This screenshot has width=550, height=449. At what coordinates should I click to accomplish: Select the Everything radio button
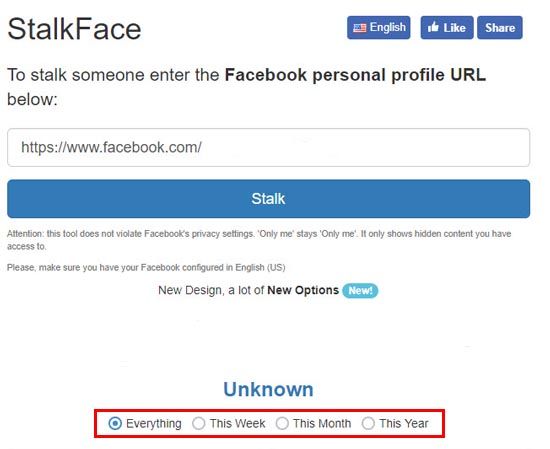tap(115, 423)
